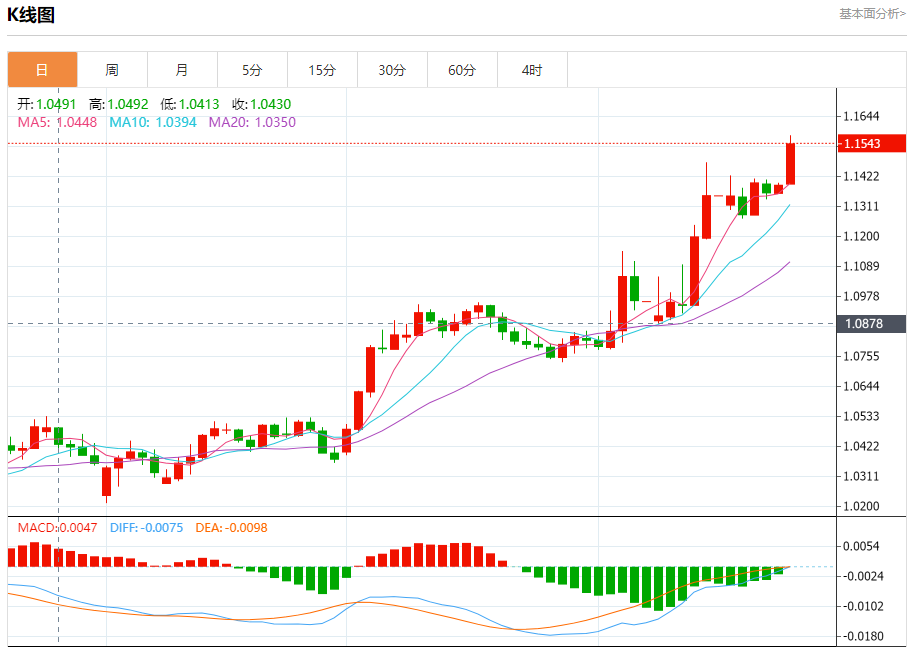Click the MA10: 1.0394 legend
The width and height of the screenshot is (909, 647).
tap(153, 122)
